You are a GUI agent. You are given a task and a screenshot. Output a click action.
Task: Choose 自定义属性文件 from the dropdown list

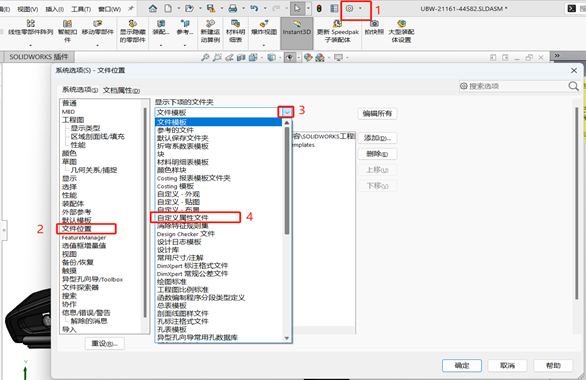click(183, 217)
